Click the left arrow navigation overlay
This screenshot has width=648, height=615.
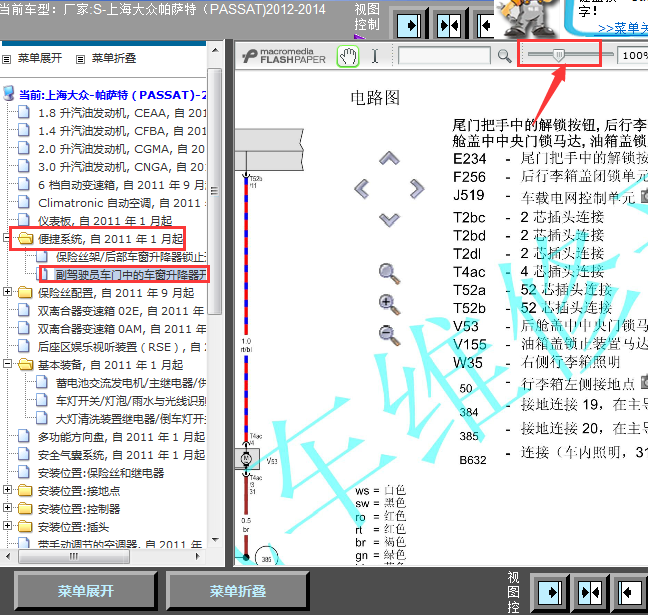(x=362, y=189)
